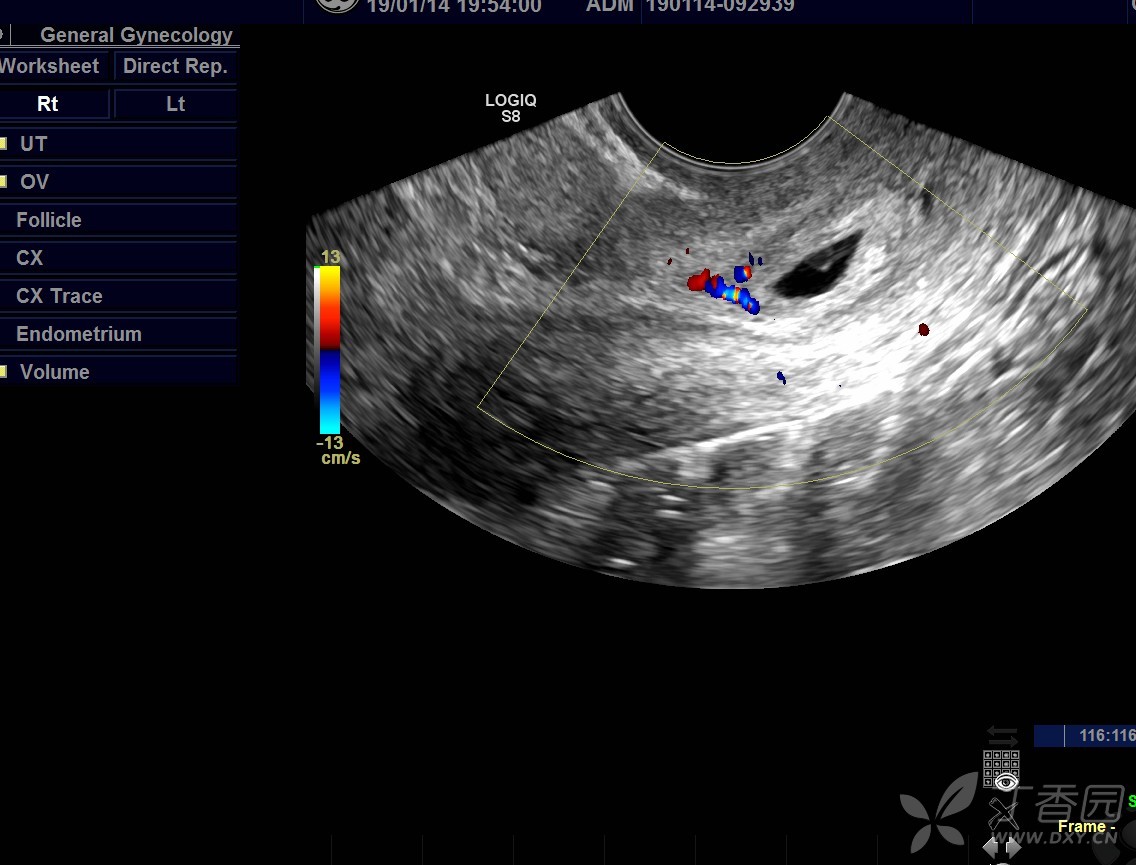This screenshot has height=865, width=1136.
Task: Open the Direct Rep. tab
Action: click(x=175, y=67)
